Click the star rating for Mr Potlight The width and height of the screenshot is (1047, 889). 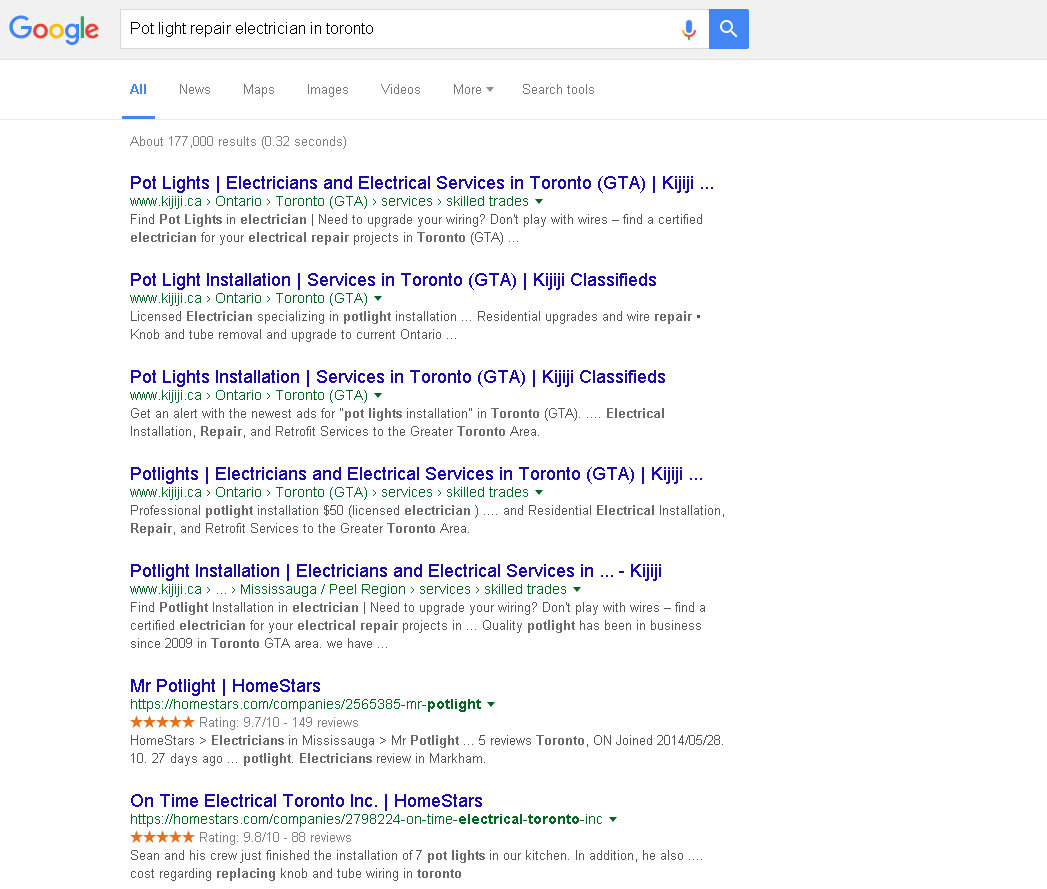162,722
